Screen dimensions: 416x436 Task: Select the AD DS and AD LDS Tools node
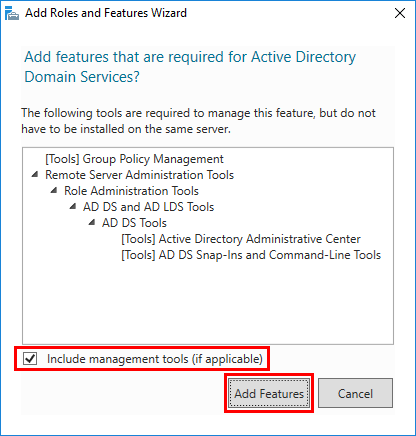tap(148, 207)
